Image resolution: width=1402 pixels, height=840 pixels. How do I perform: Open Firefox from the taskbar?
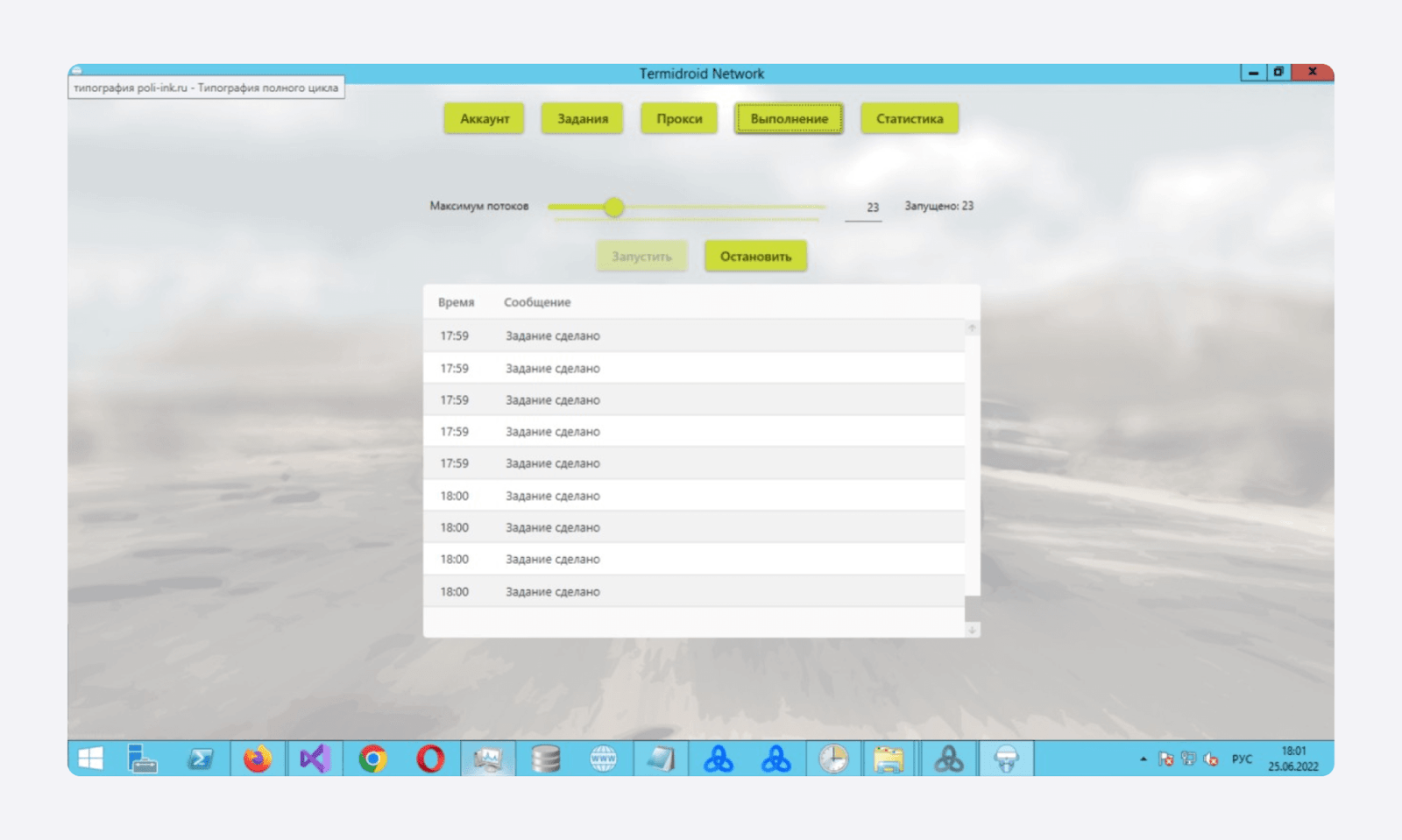(x=258, y=759)
